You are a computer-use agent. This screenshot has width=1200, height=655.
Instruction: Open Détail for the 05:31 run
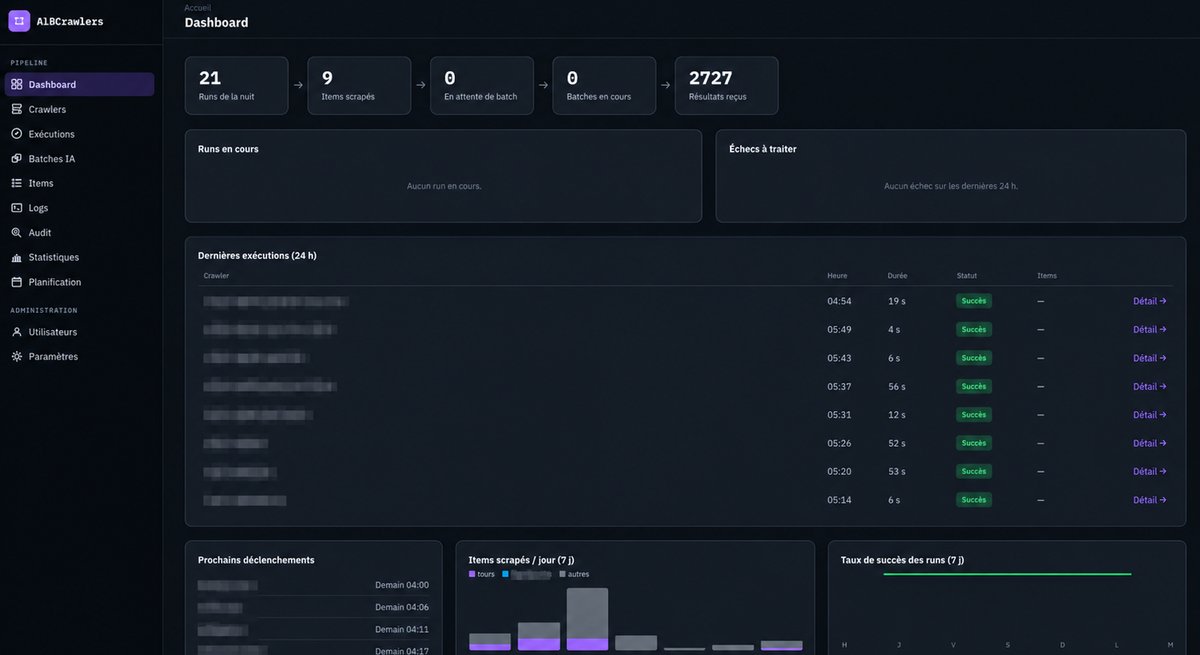pos(1150,415)
